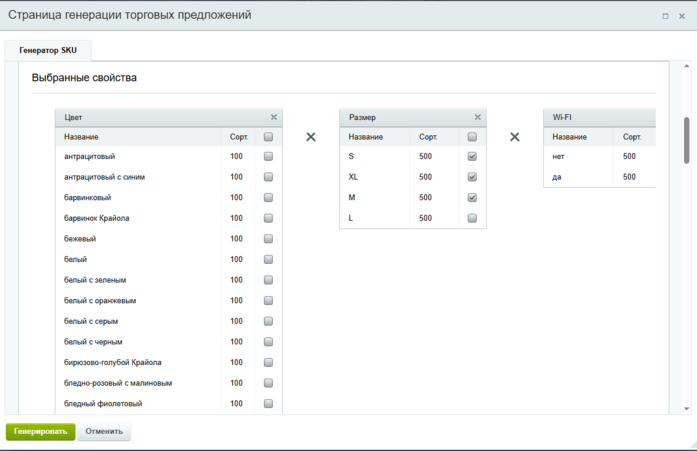
Task: Click the Выбранные свойства heading
Action: pos(84,78)
